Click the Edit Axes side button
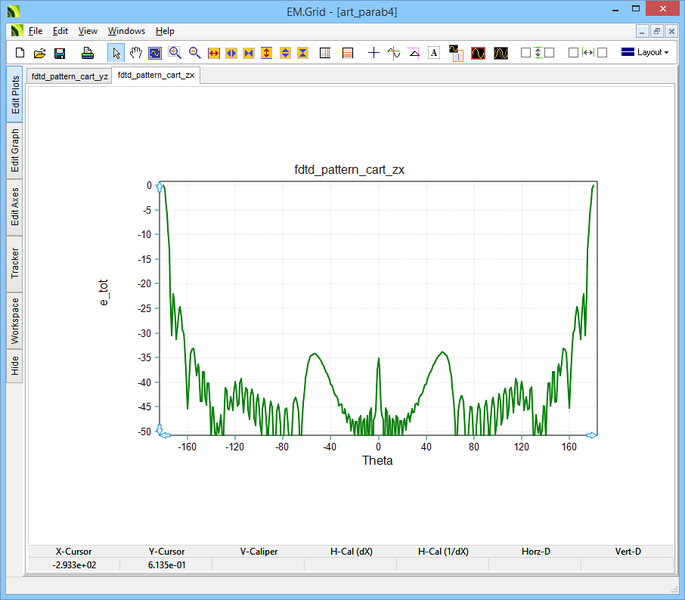685x600 pixels. tap(15, 207)
